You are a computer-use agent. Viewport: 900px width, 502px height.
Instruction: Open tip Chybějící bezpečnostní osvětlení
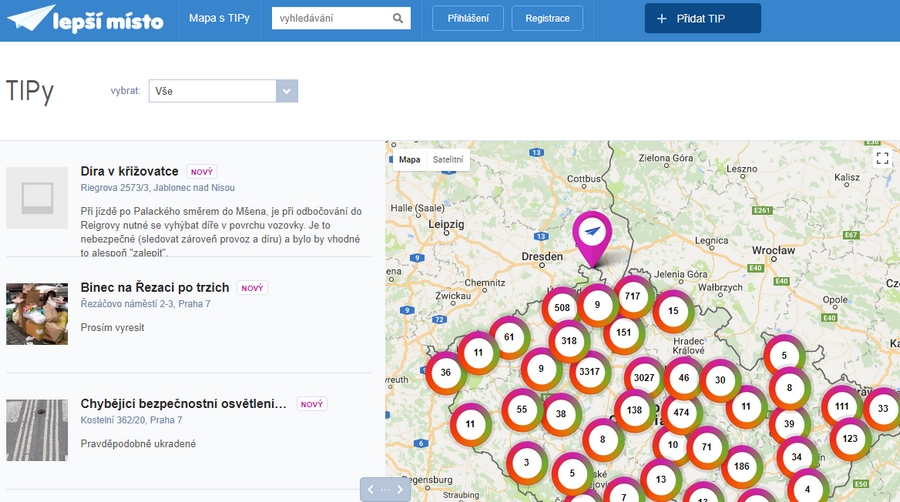pyautogui.click(x=183, y=403)
